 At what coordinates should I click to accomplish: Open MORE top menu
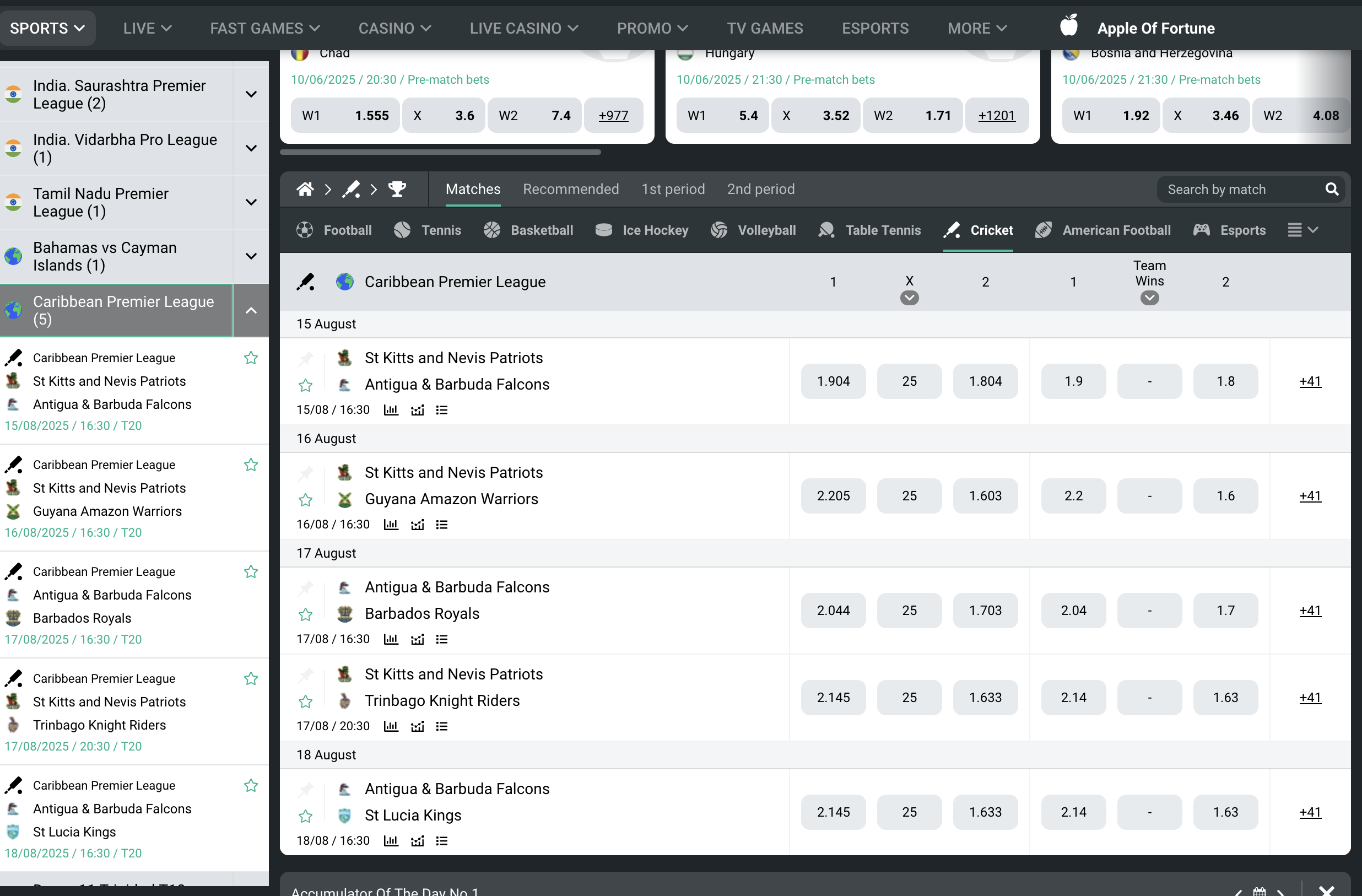977,28
